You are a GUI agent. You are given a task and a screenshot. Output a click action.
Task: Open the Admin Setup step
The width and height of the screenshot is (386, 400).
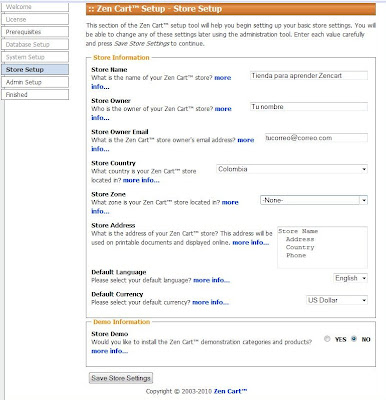[35, 82]
